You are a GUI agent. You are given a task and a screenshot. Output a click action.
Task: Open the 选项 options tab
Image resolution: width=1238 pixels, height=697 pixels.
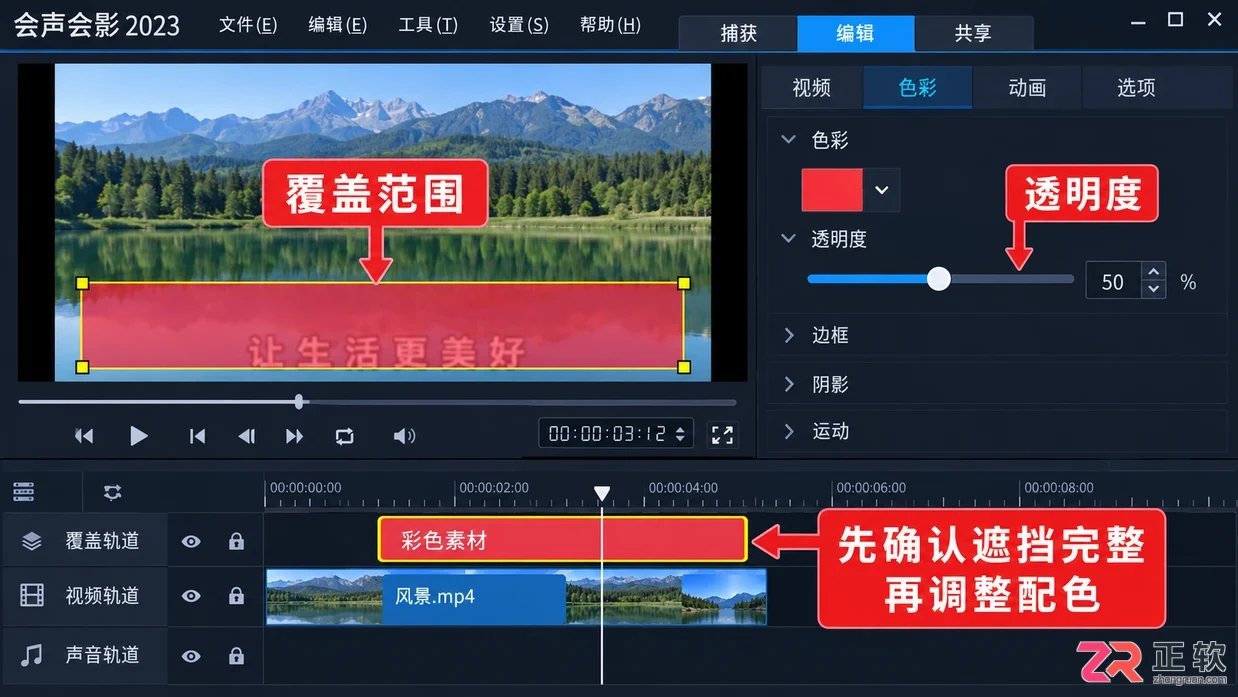coord(1136,88)
